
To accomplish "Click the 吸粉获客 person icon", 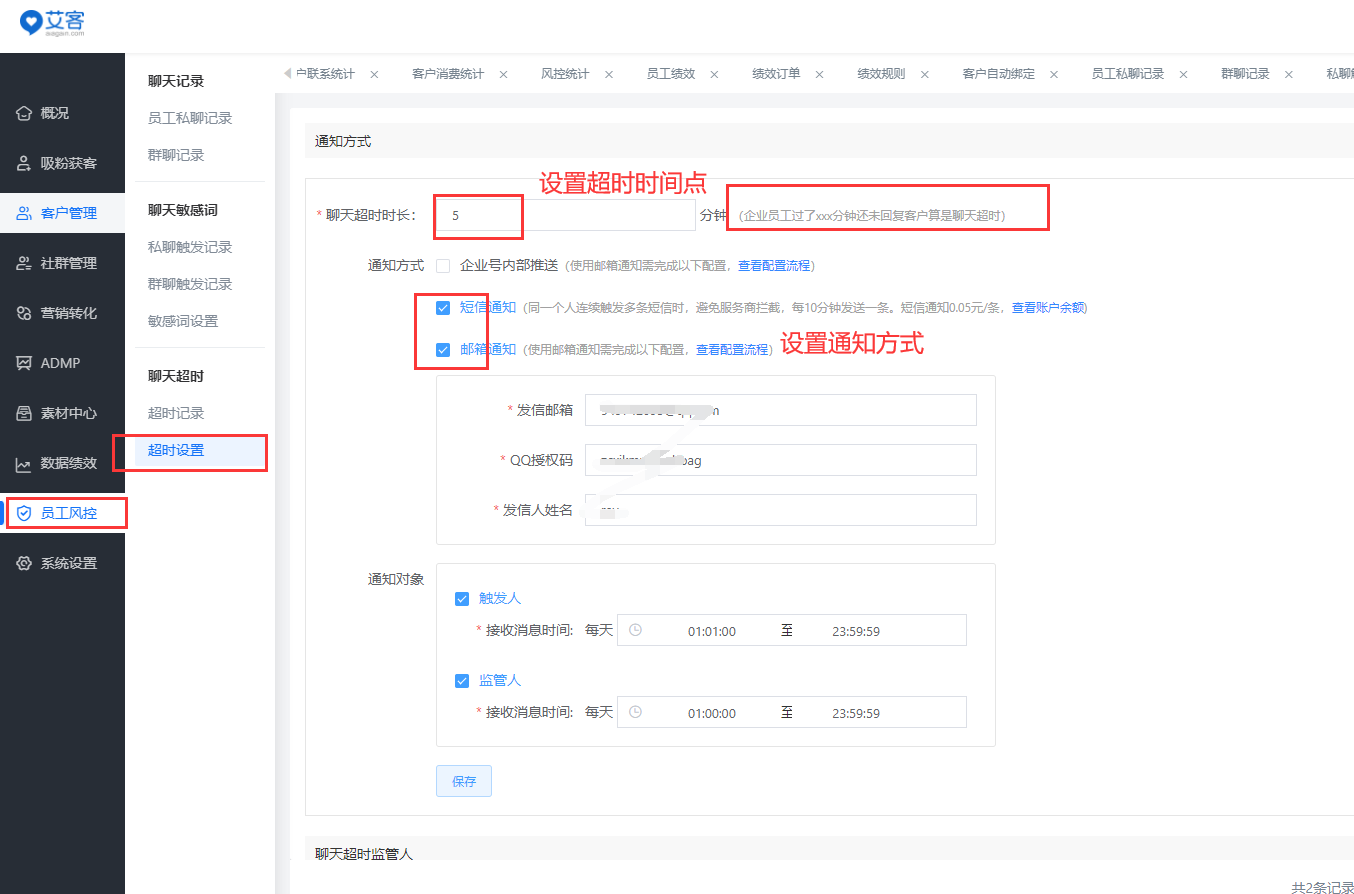I will (x=24, y=164).
